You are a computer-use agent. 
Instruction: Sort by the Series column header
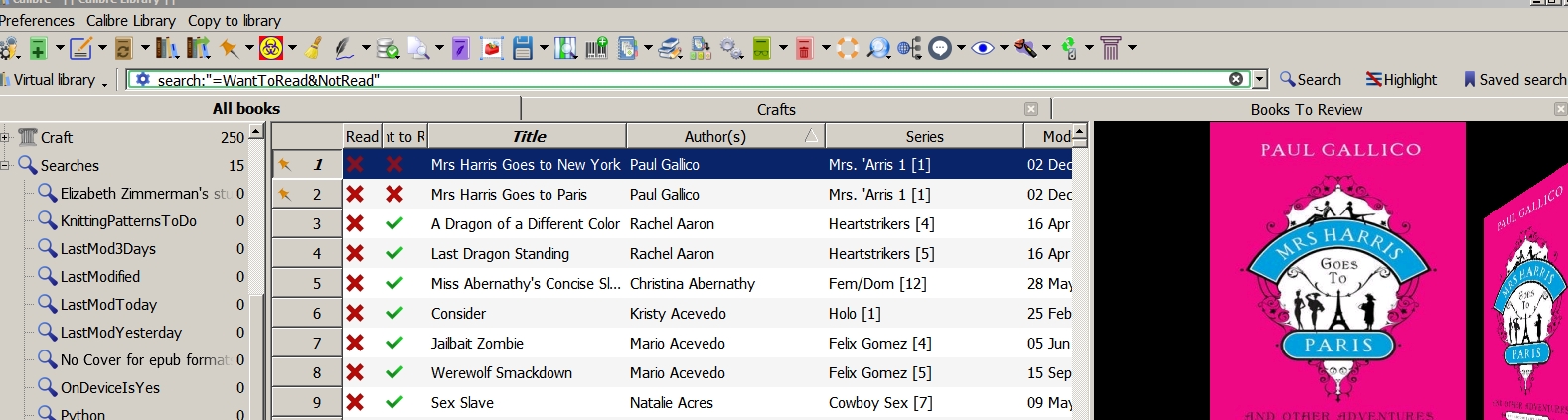pyautogui.click(x=924, y=136)
